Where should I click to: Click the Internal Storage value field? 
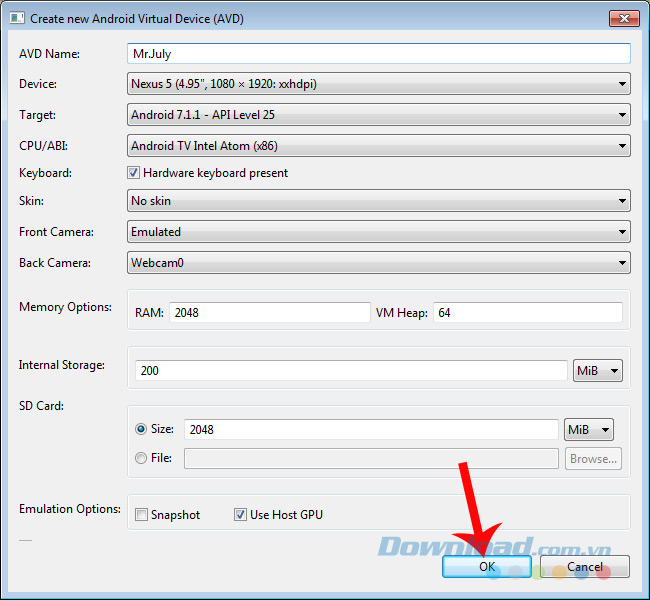click(x=351, y=370)
